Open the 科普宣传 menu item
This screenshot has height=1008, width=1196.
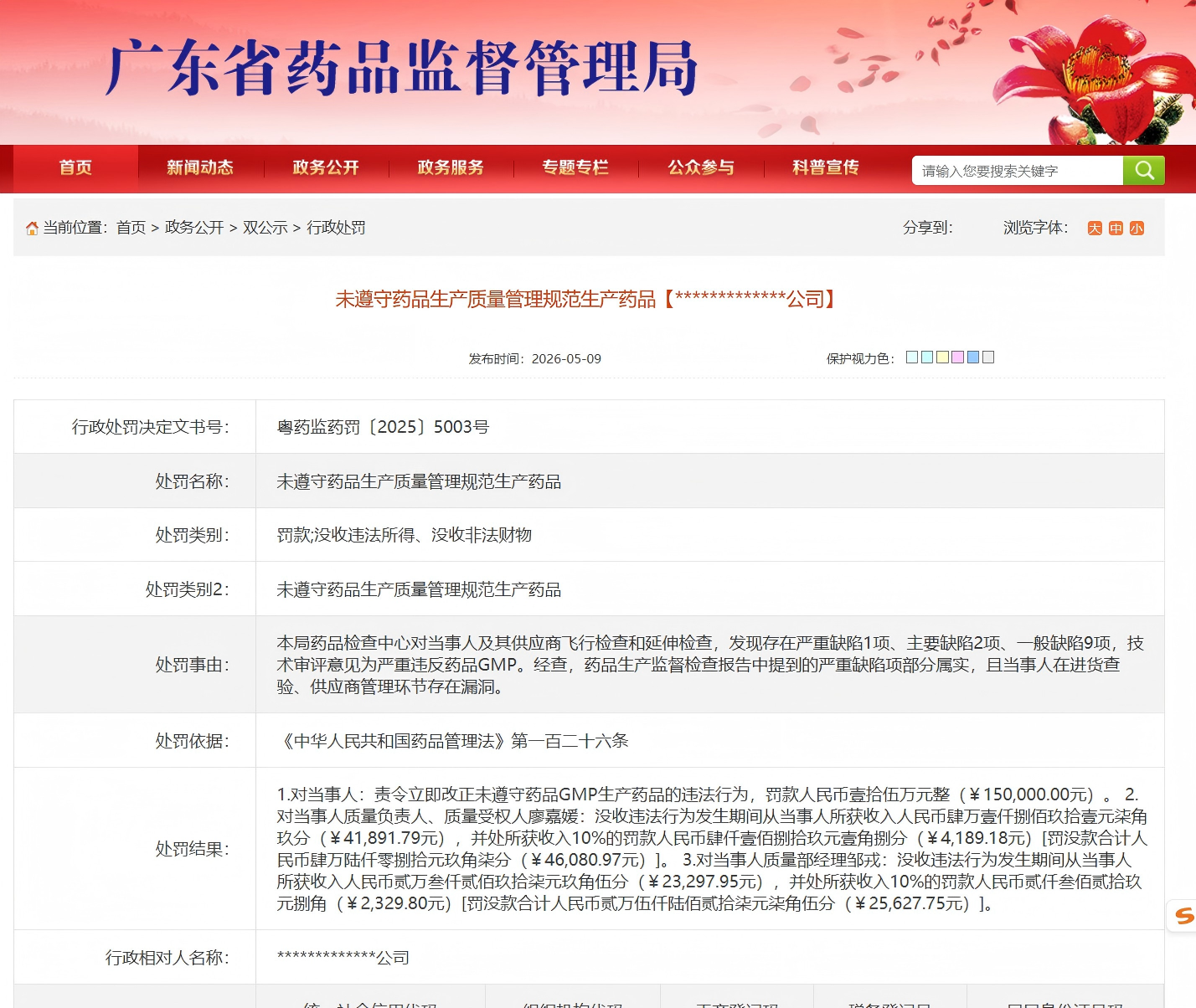[826, 167]
